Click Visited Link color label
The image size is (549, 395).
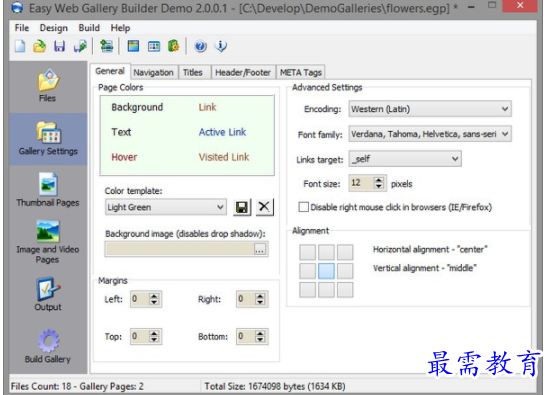[x=224, y=157]
